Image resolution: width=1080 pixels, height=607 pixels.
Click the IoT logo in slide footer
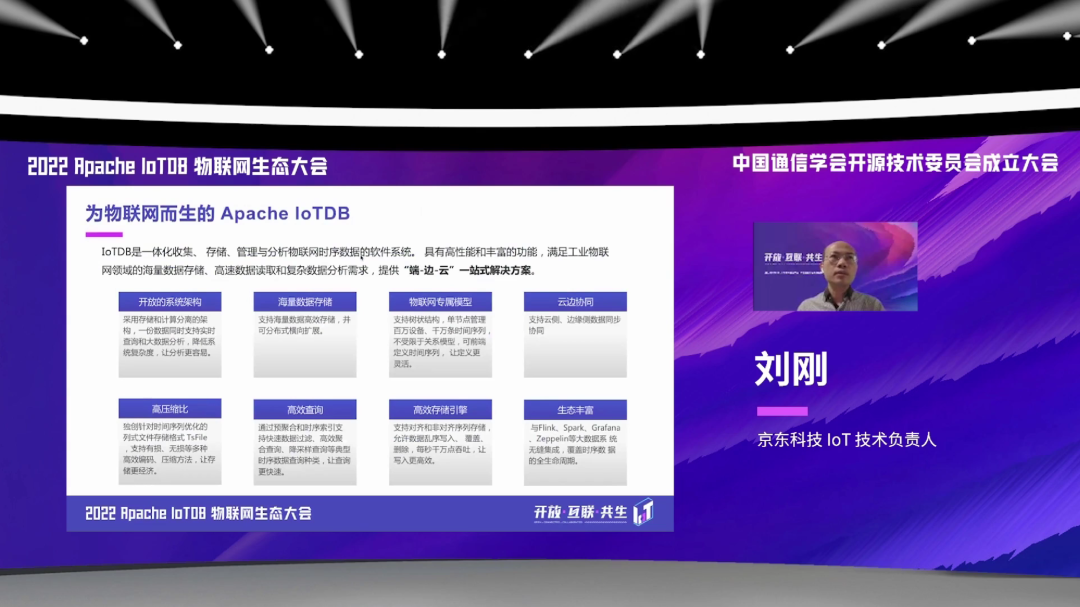(643, 512)
